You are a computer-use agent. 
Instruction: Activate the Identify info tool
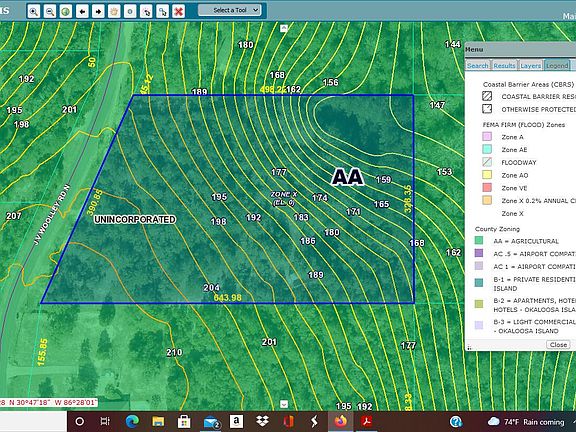click(130, 11)
